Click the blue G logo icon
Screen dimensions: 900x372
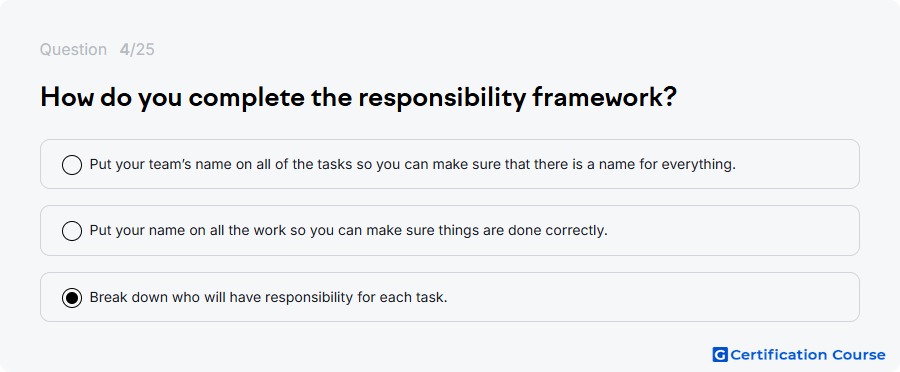720,355
